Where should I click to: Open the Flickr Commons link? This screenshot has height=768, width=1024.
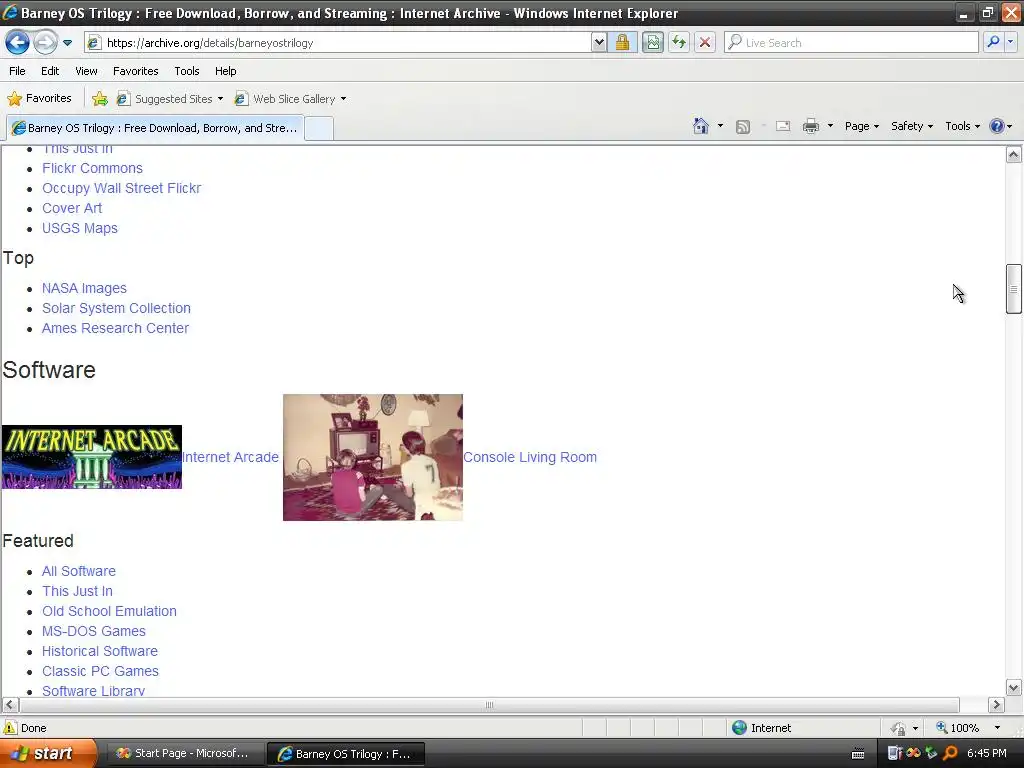click(x=92, y=168)
